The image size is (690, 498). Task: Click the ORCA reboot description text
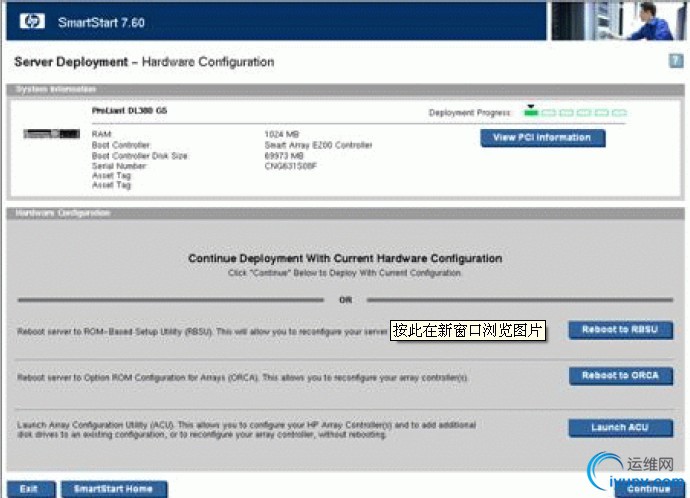coord(242,377)
